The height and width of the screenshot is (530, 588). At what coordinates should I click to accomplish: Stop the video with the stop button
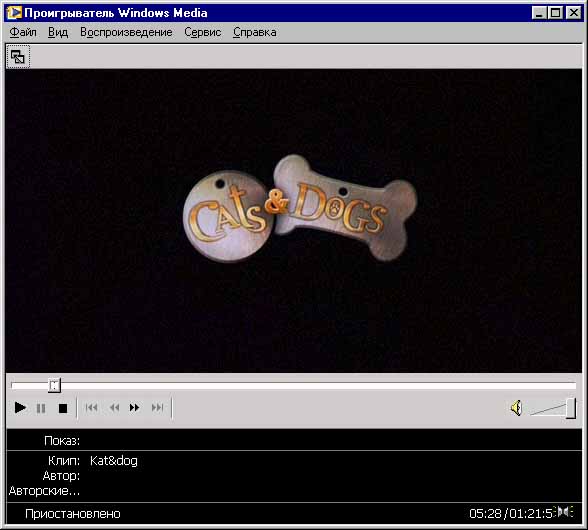(x=63, y=408)
